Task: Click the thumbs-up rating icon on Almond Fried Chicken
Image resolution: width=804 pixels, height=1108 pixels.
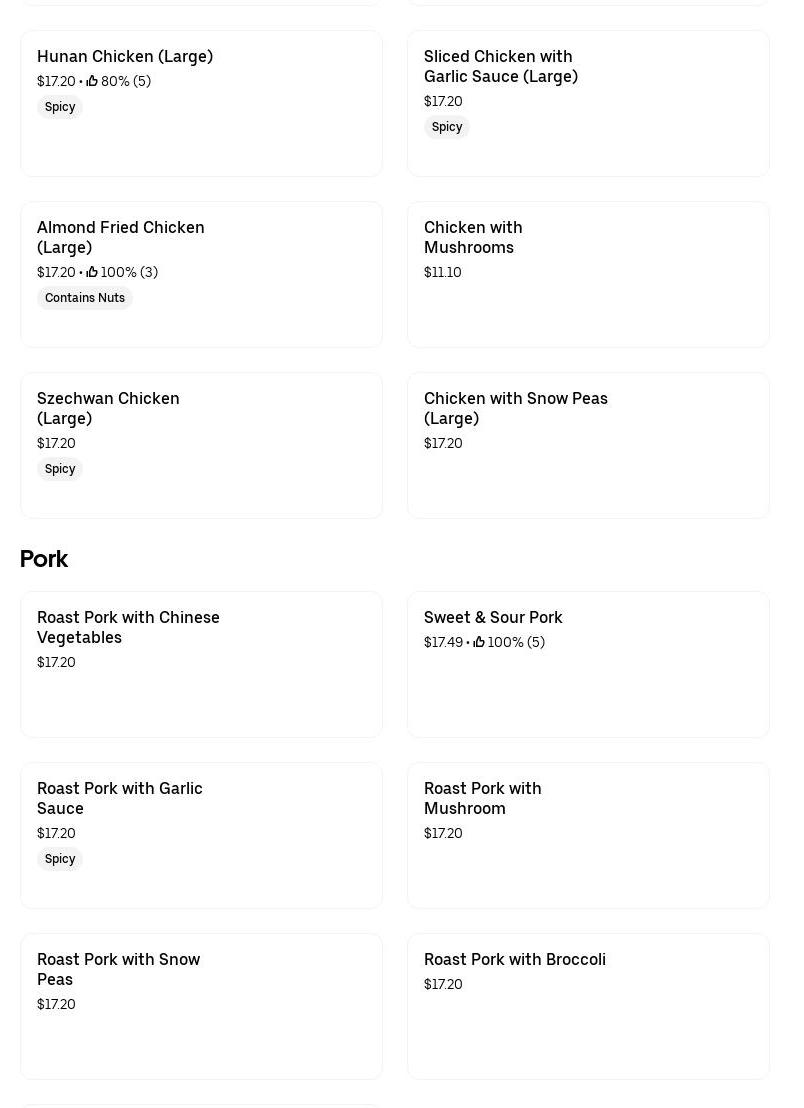Action: point(92,272)
